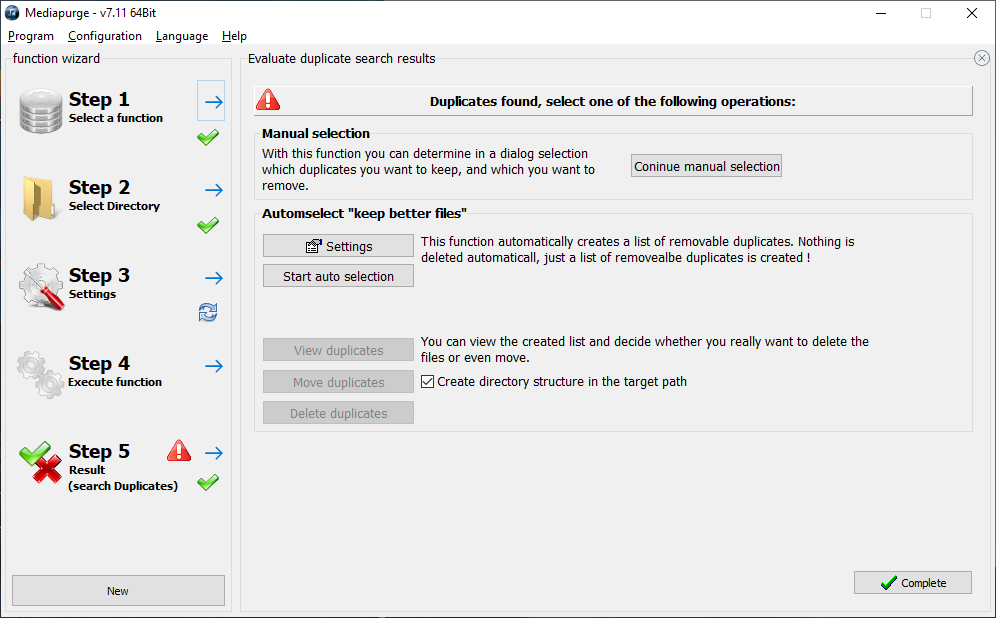
Task: Go to Step 2 using its blue arrow
Action: tap(213, 190)
